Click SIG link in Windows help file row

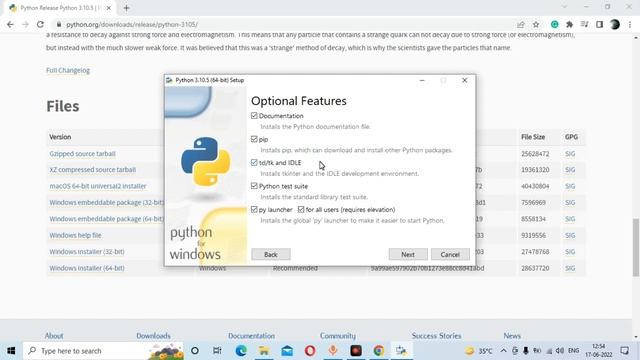(x=570, y=236)
